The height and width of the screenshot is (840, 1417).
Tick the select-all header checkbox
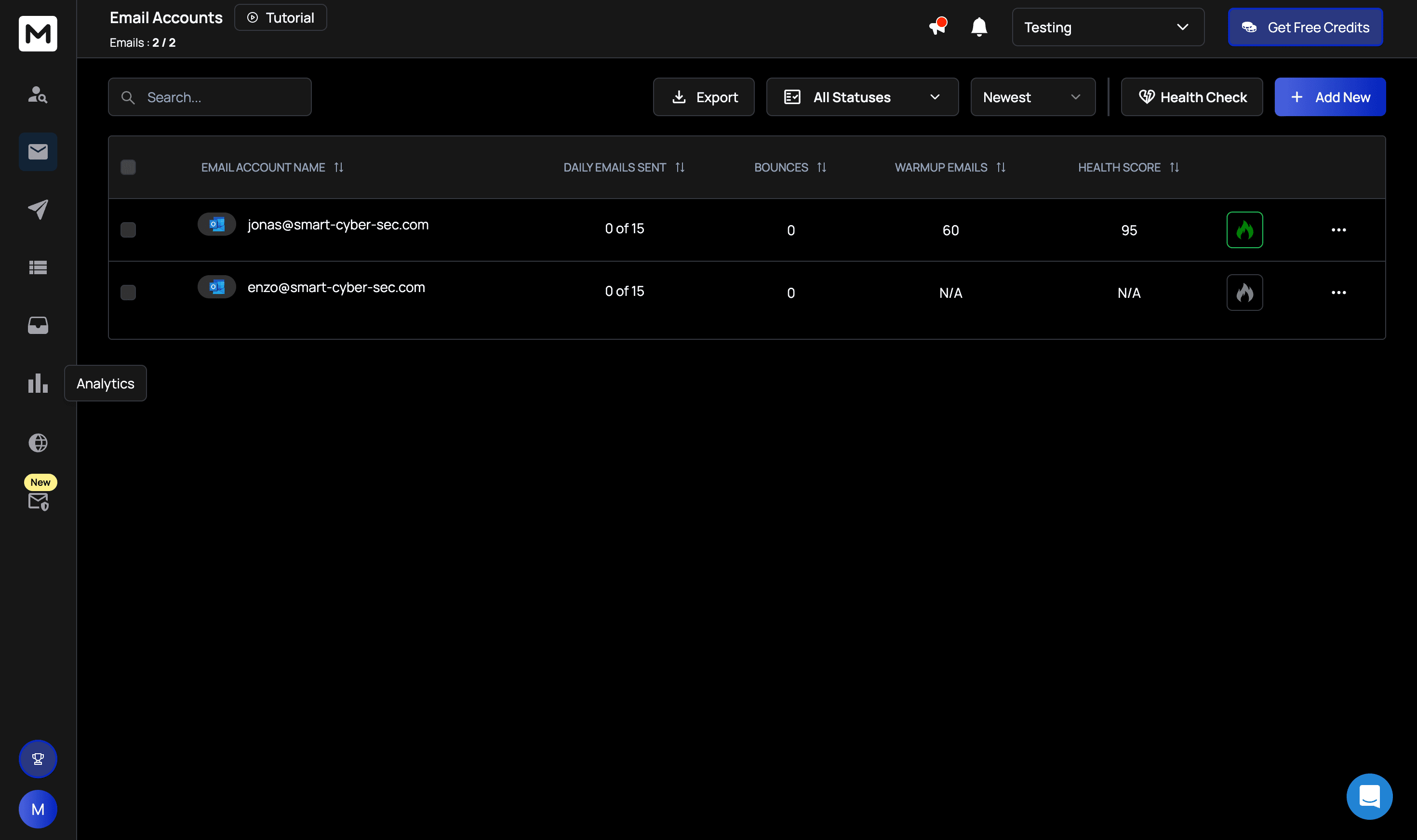128,167
